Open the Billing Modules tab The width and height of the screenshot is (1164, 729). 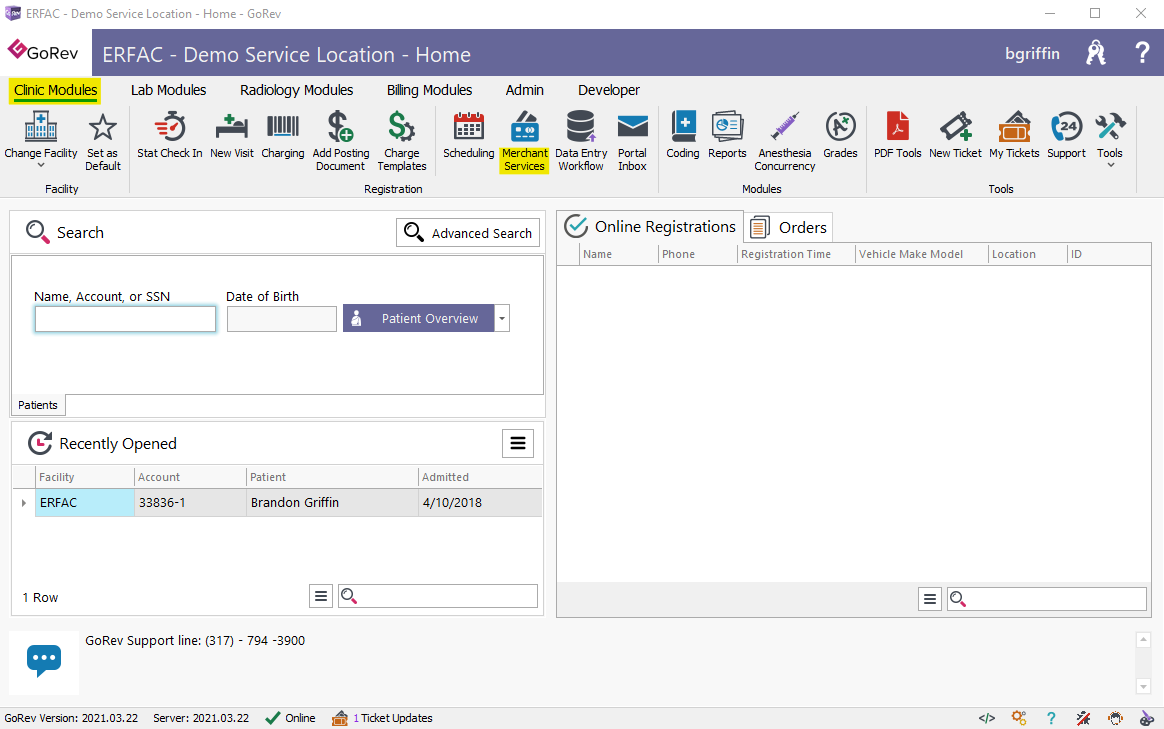(429, 90)
